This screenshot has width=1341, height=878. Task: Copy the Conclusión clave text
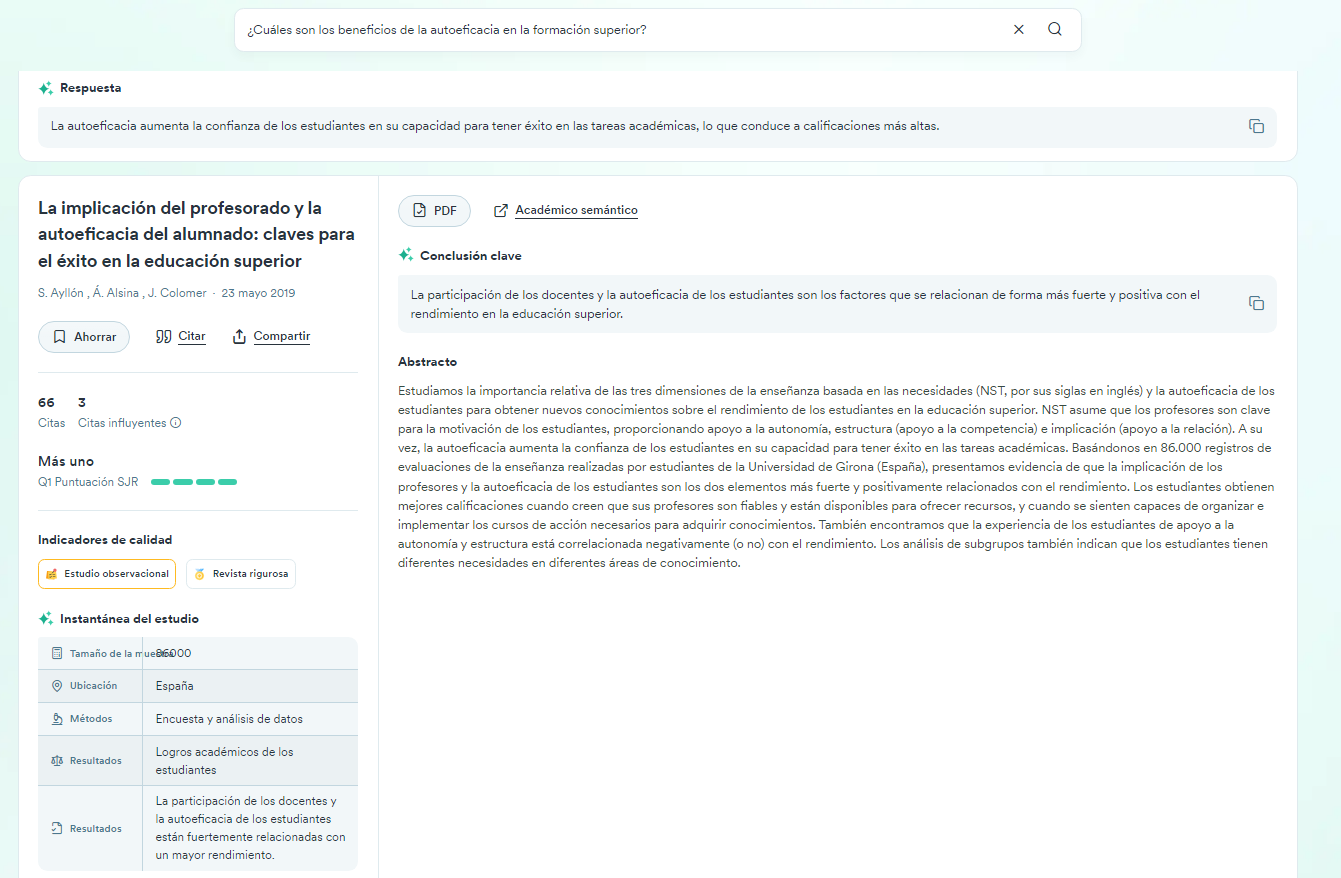tap(1256, 303)
